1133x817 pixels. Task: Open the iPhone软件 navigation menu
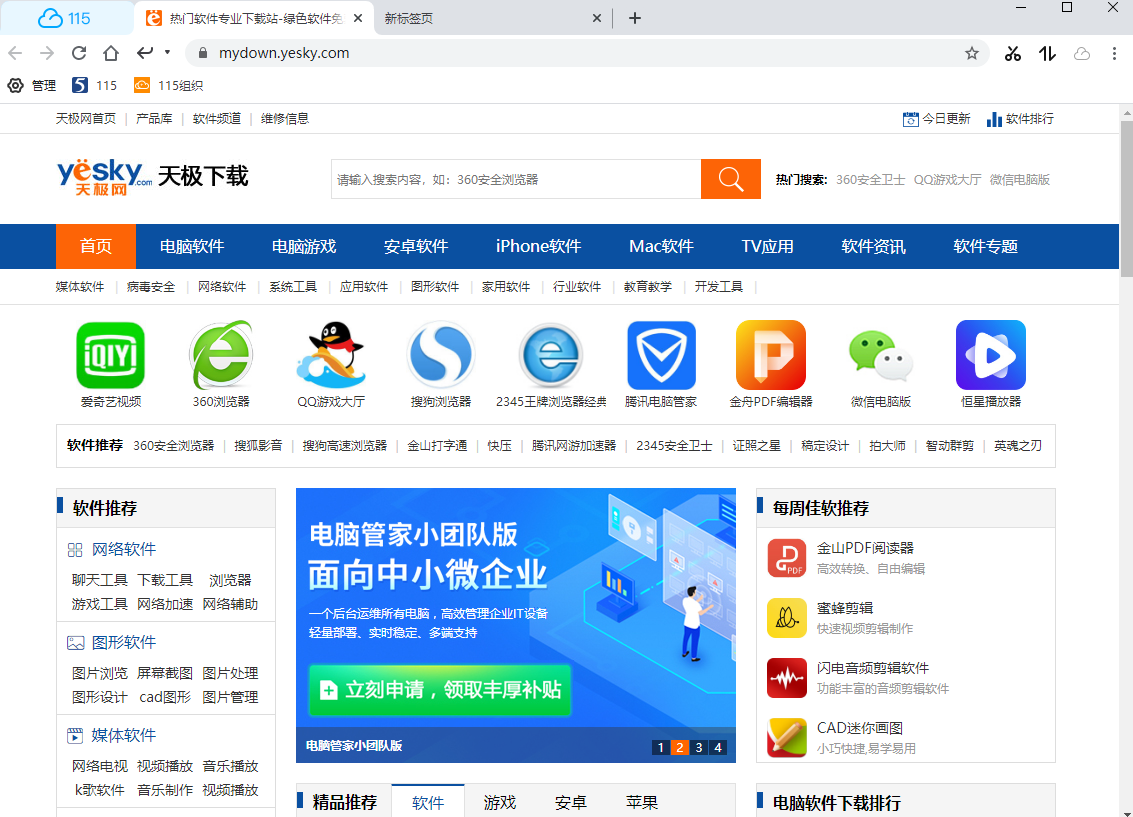click(538, 246)
